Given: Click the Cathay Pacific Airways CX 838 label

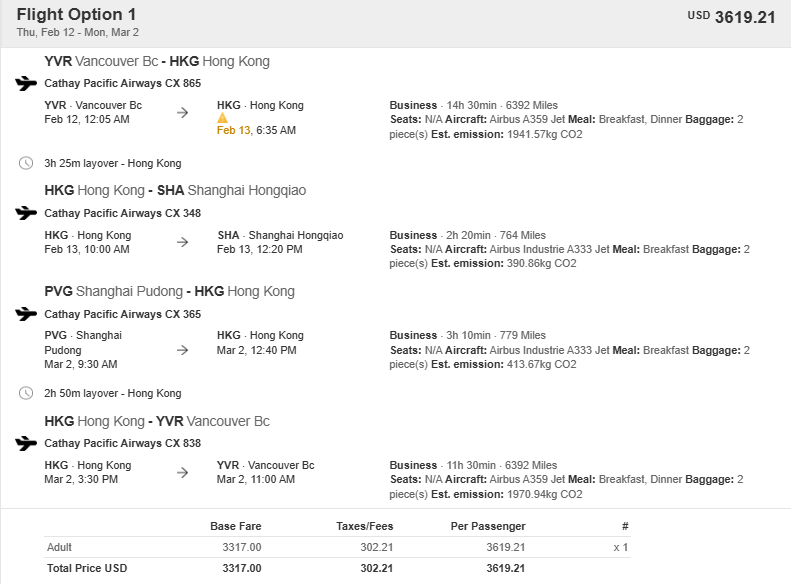Looking at the screenshot, I should [123, 443].
